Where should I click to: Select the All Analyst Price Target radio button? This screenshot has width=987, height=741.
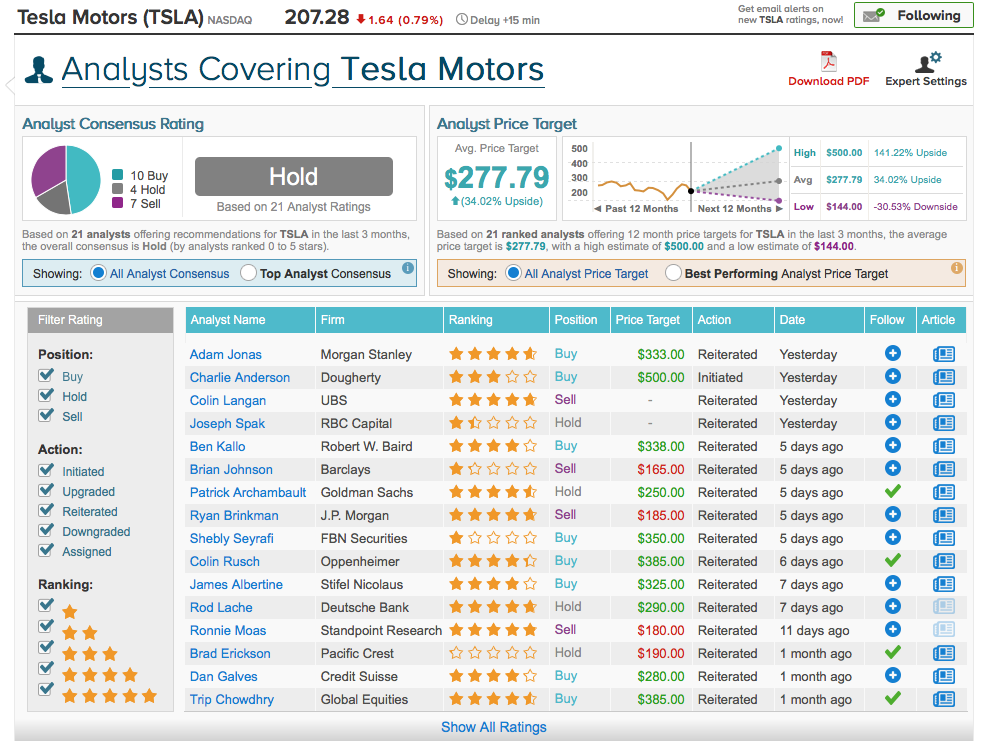coord(514,273)
